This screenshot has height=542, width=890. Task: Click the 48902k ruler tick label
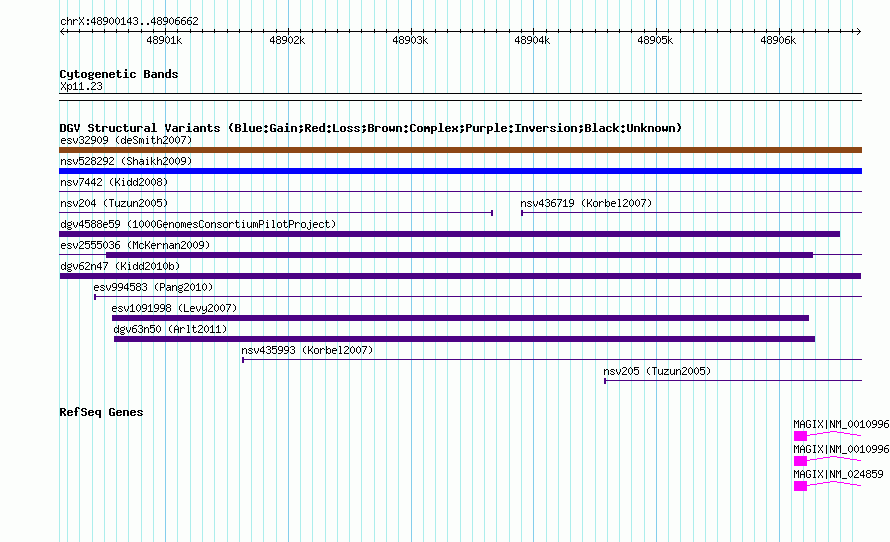[x=287, y=40]
